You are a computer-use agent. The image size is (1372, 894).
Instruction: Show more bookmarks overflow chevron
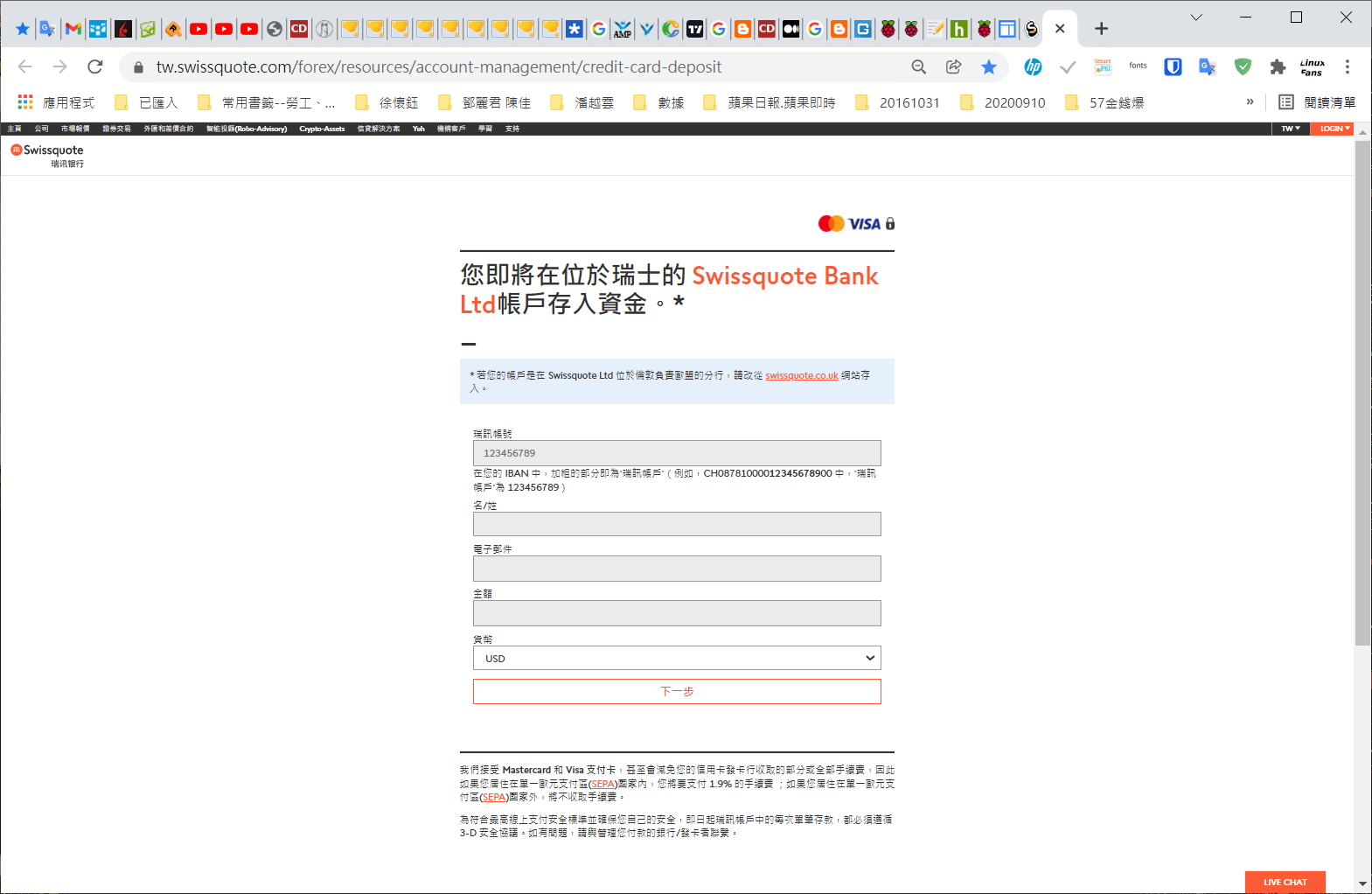(x=1250, y=102)
